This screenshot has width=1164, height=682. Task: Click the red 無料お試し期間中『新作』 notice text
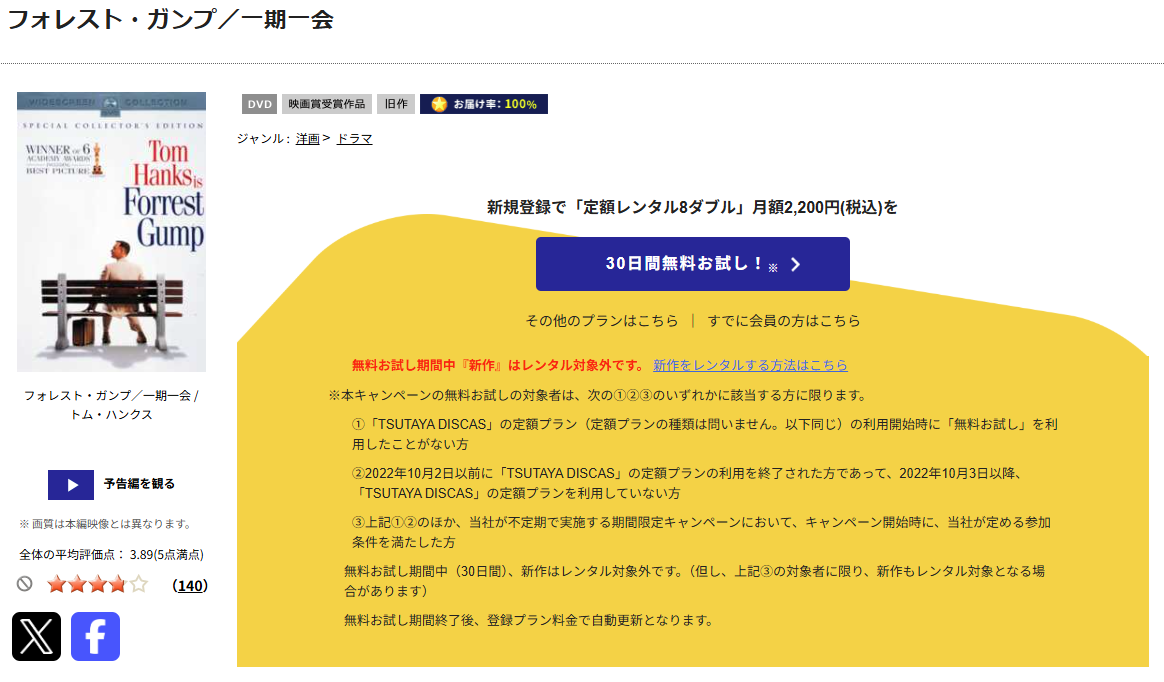coord(498,365)
